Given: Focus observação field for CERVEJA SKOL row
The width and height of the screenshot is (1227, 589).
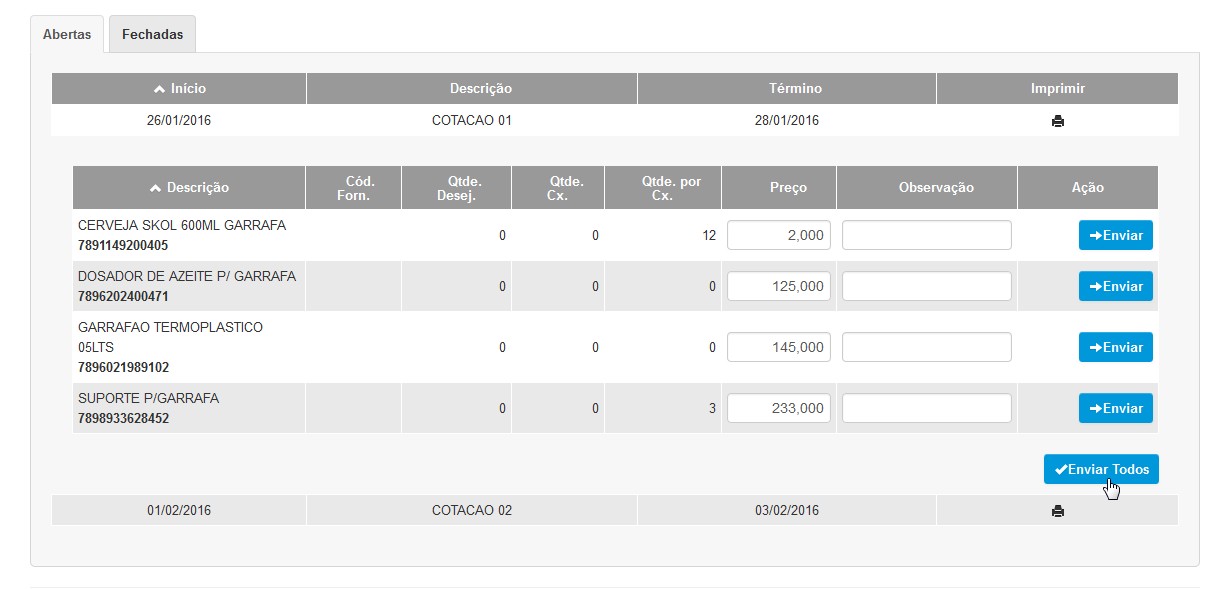Looking at the screenshot, I should pos(927,235).
